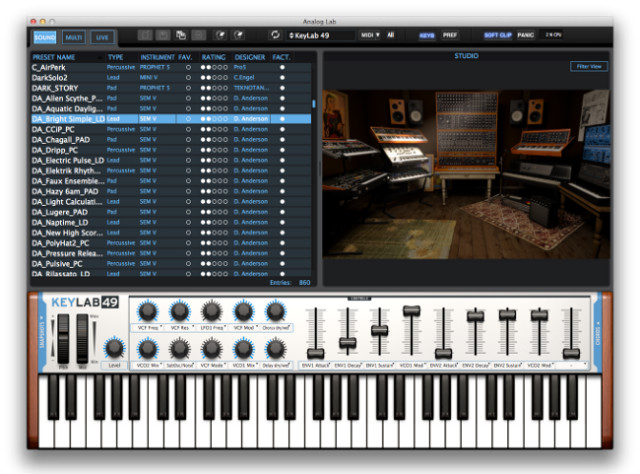Screen dimensions: 640x474
Task: Open the KeyLab 49 controller dropdown
Action: tap(321, 36)
